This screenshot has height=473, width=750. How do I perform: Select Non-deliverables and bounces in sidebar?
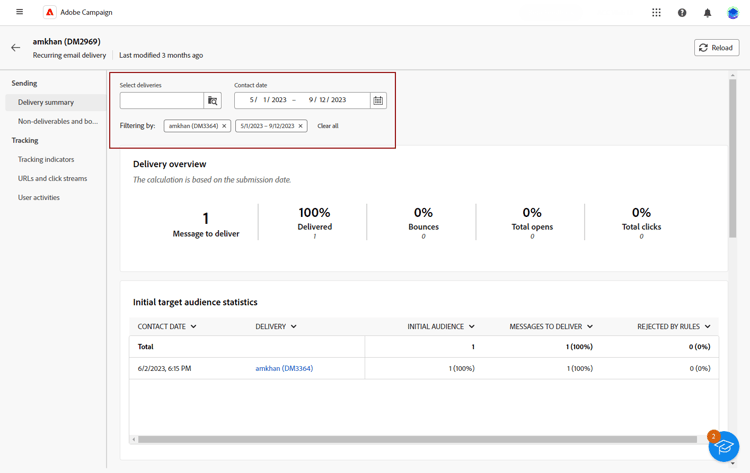point(56,121)
